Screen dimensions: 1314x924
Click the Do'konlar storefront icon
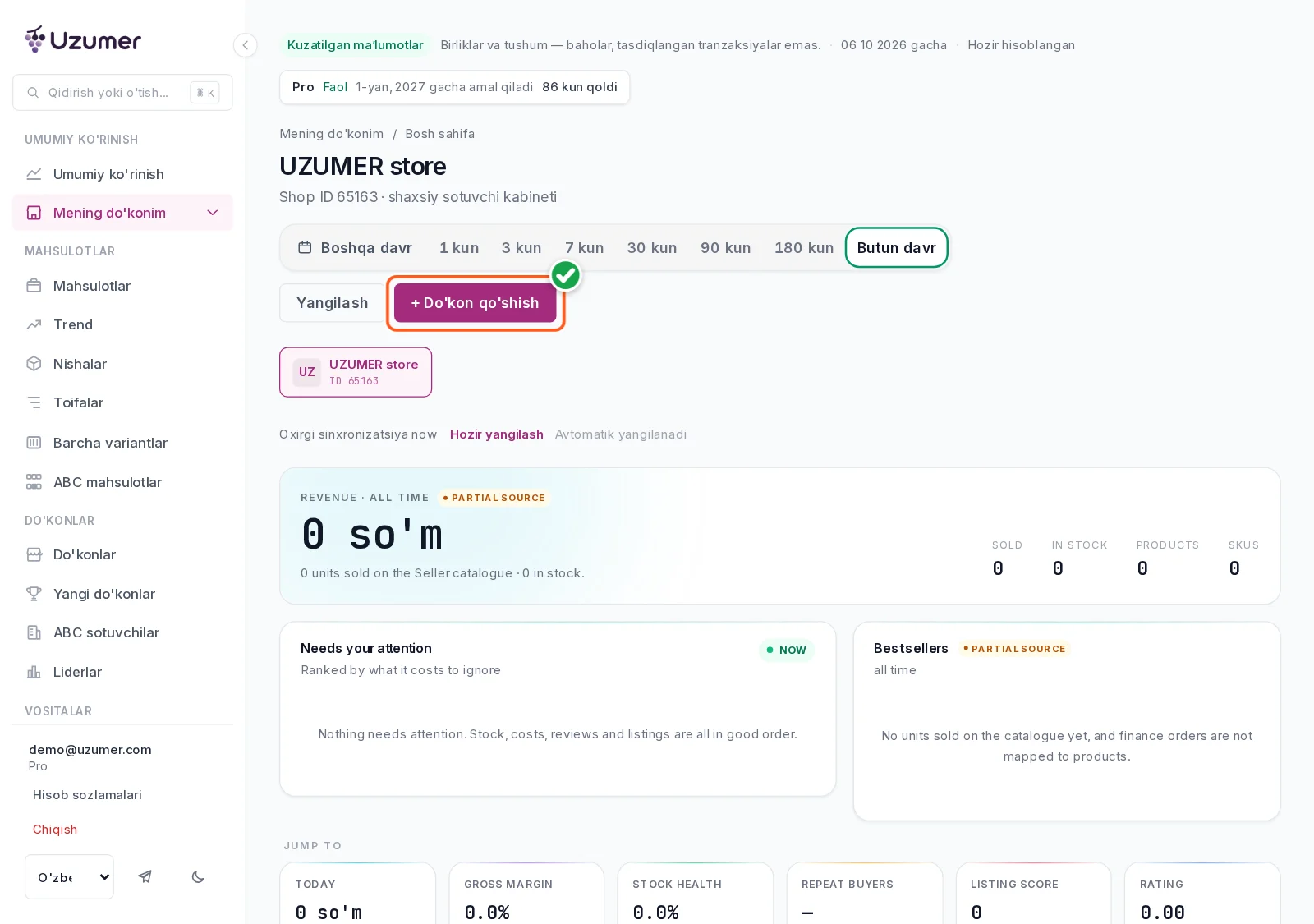[x=34, y=554]
